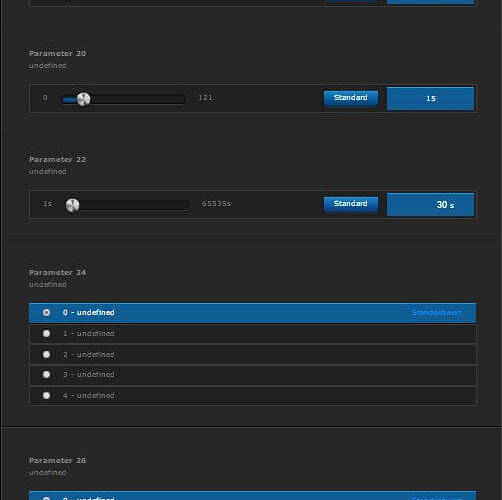The image size is (502, 500).
Task: Click Parameter 20 value field showing 15
Action: coord(430,99)
